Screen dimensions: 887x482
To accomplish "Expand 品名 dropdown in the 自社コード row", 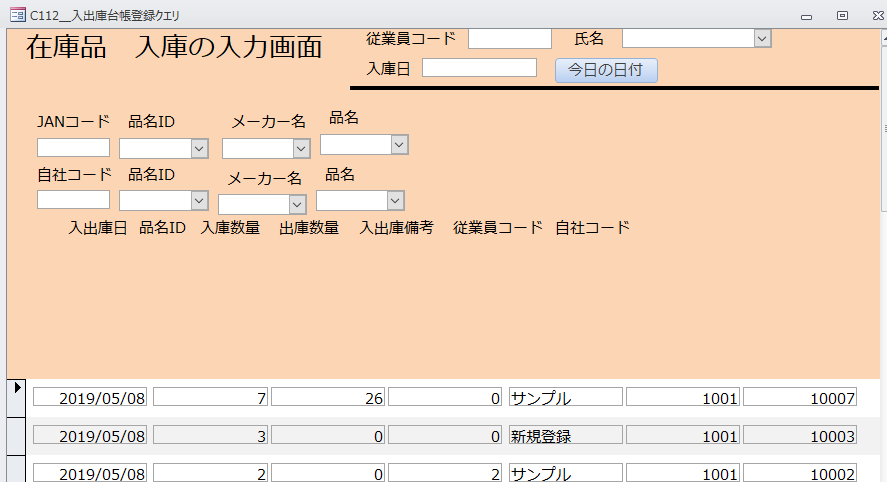I will coord(395,201).
